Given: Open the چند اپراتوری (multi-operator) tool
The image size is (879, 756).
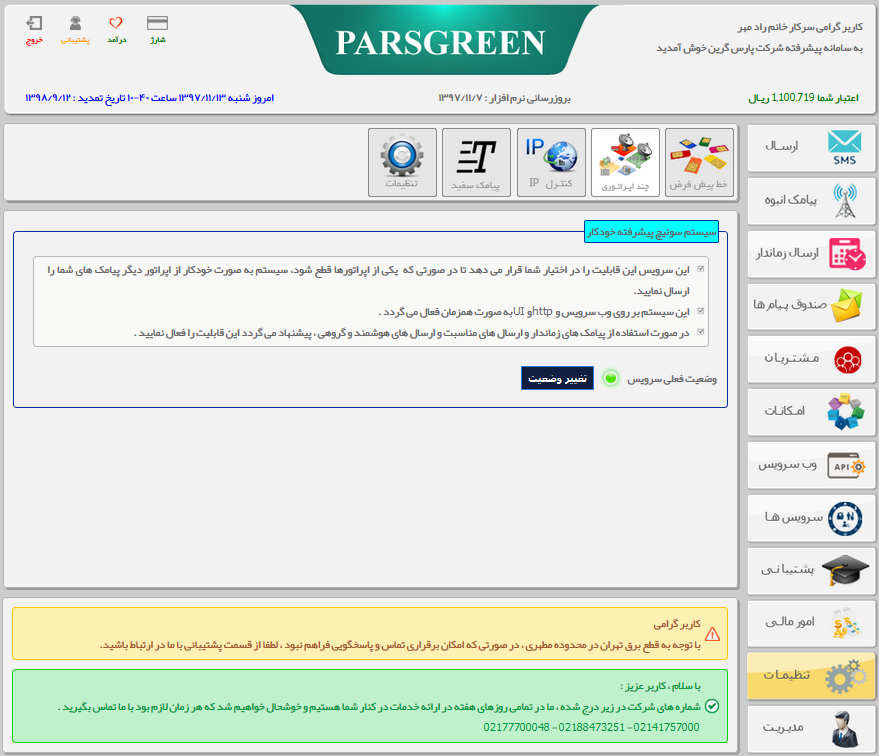Looking at the screenshot, I should [x=624, y=162].
